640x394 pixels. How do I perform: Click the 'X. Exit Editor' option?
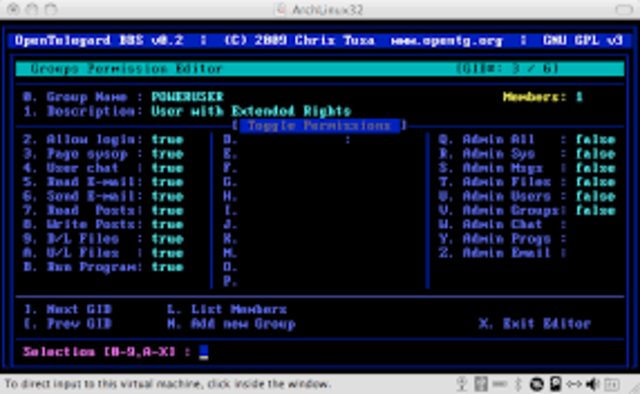[x=535, y=324]
